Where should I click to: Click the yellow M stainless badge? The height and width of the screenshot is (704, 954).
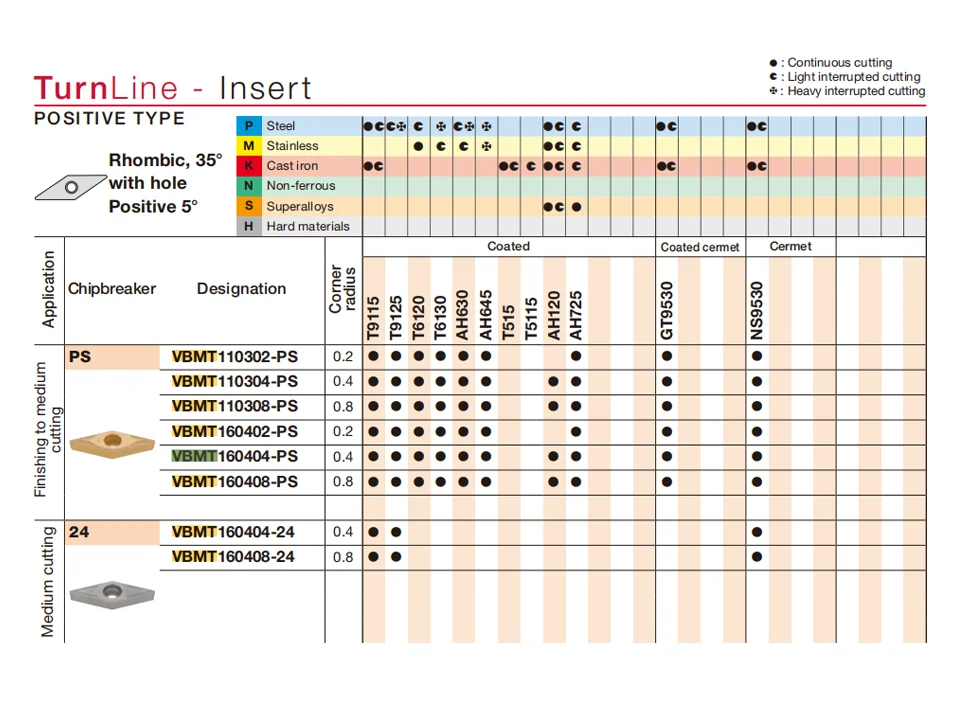point(249,146)
